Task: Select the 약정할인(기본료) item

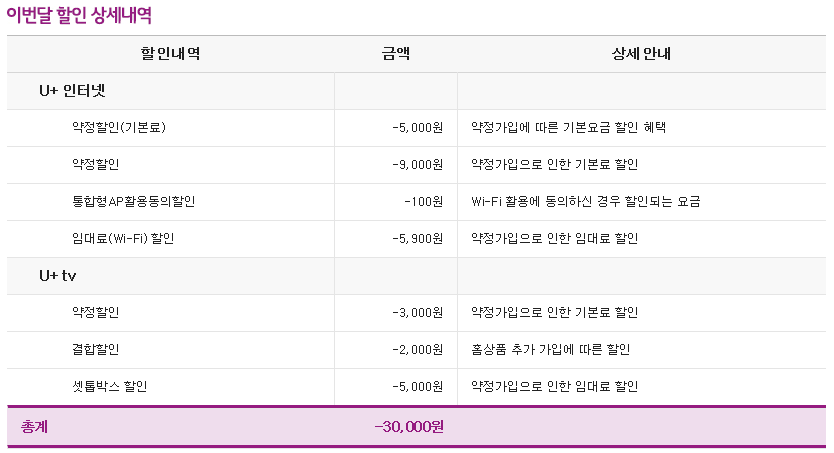Action: [118, 128]
